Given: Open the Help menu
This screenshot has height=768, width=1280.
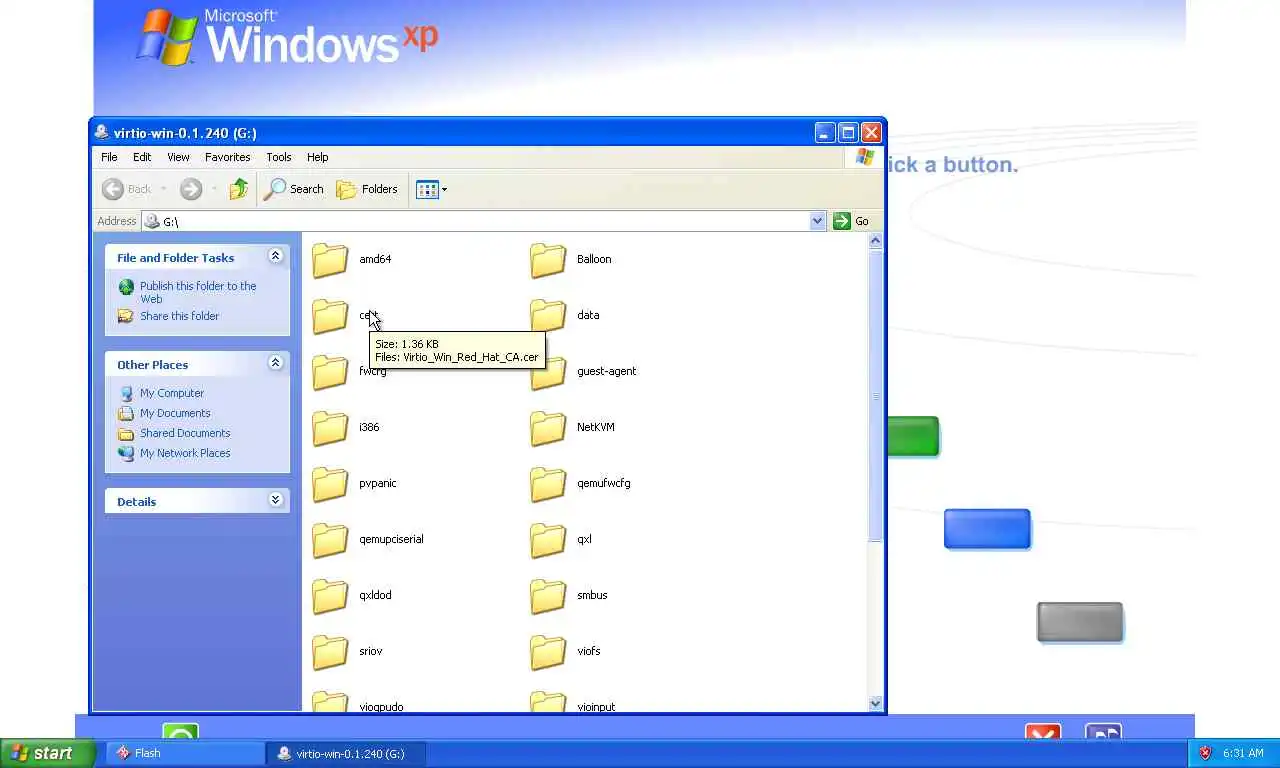Looking at the screenshot, I should click(x=317, y=157).
